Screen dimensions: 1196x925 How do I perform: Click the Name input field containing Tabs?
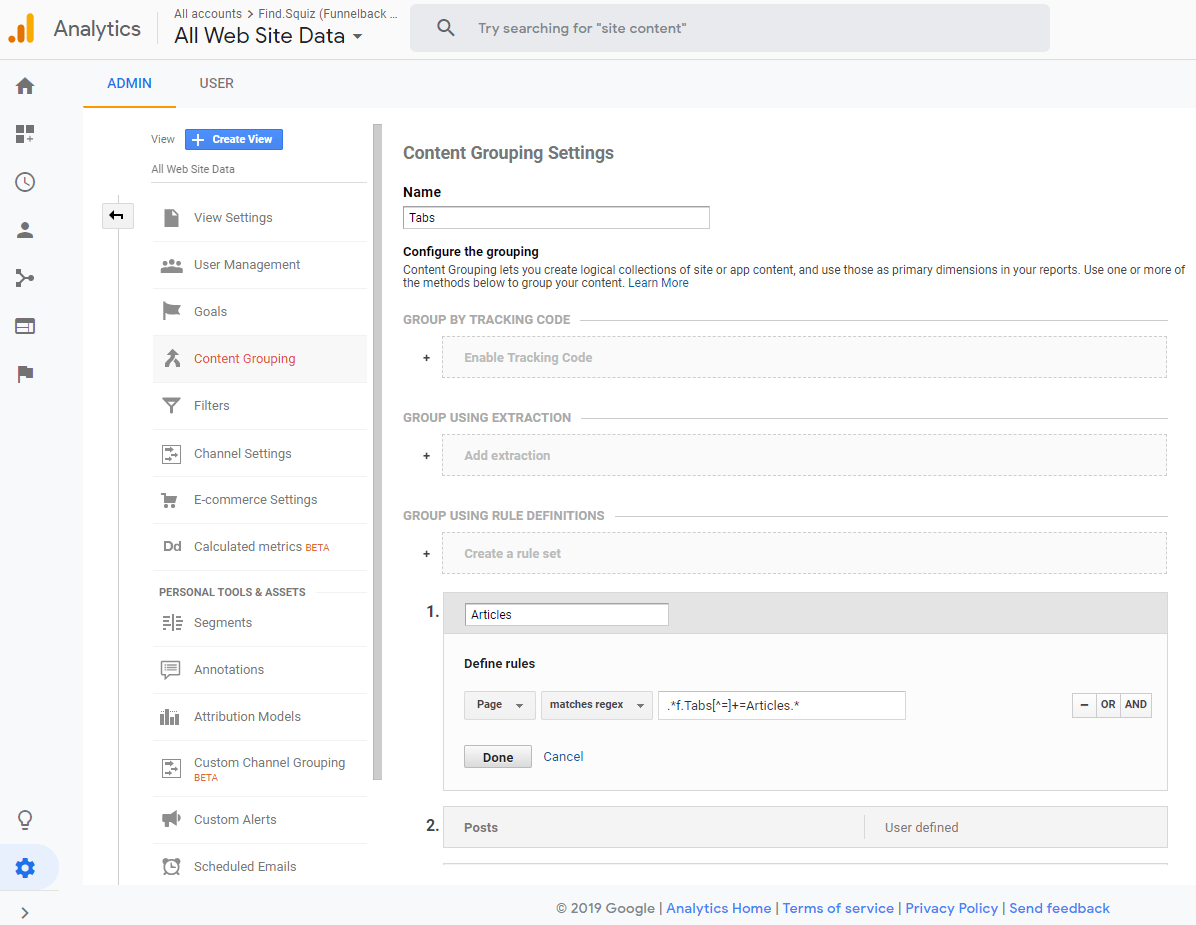556,218
